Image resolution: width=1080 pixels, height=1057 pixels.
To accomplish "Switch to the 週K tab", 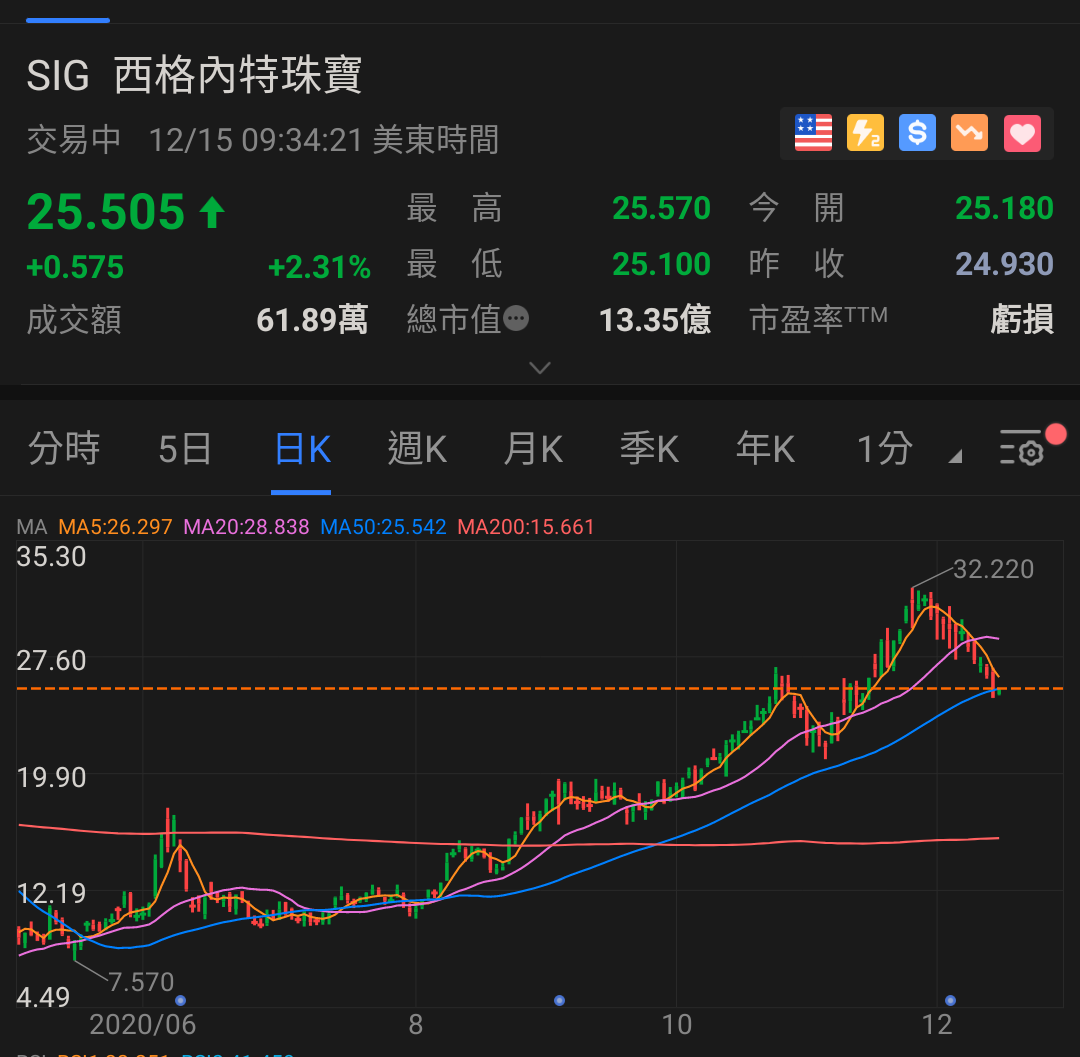I will 417,449.
